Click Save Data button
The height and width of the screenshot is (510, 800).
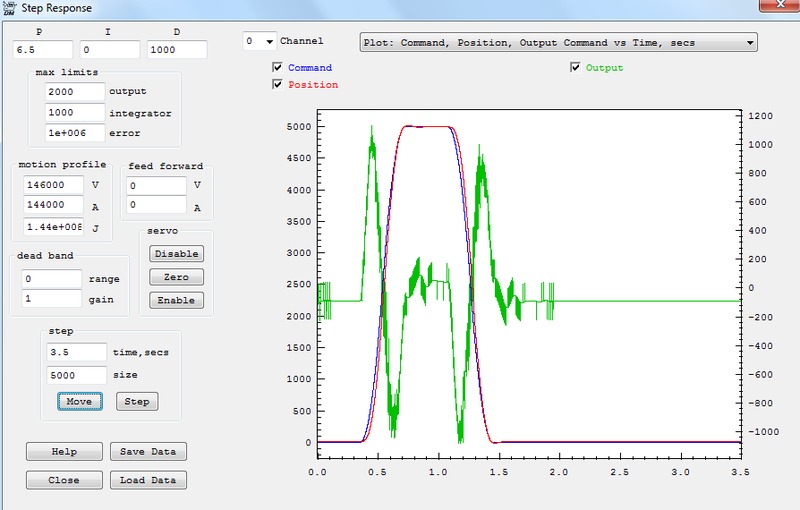pyautogui.click(x=147, y=452)
